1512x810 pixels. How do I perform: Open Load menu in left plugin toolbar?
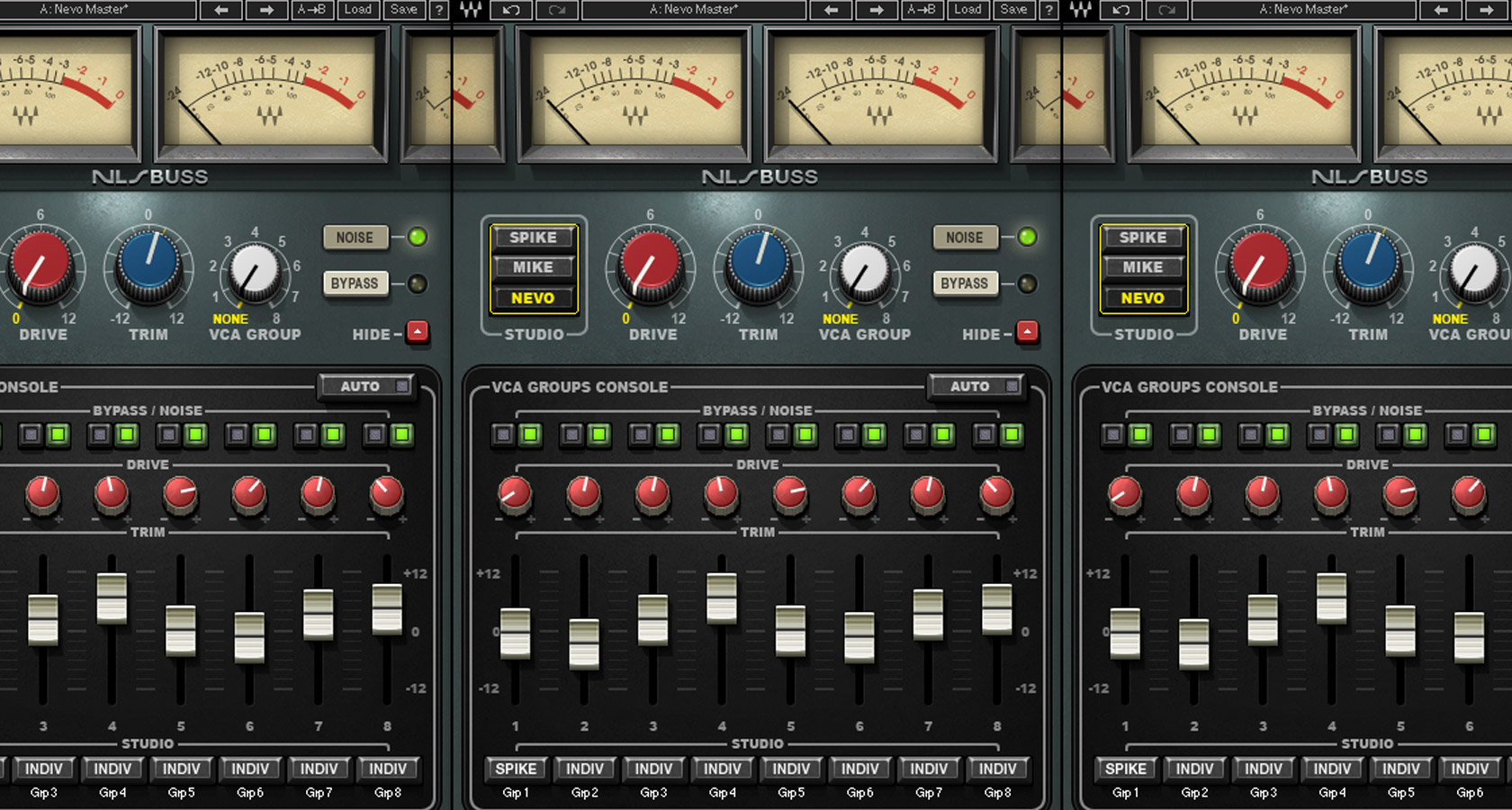[358, 10]
